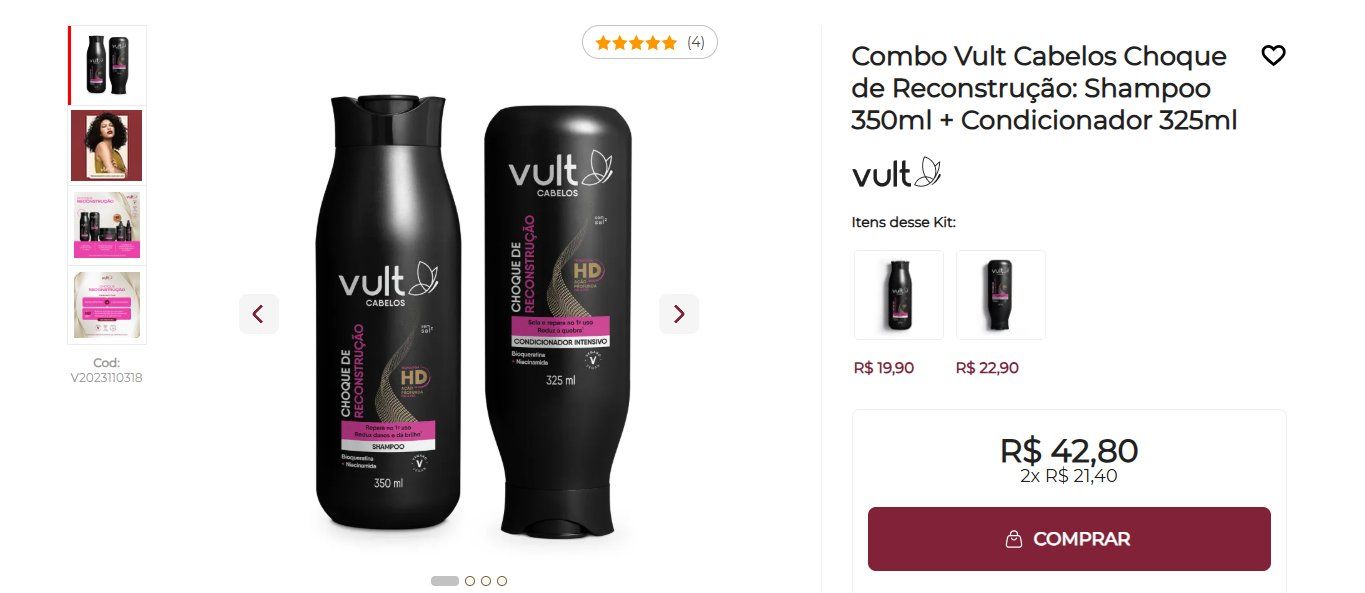Open the conditioner kit item image
Viewport: 1365px width, 593px height.
tap(1001, 295)
